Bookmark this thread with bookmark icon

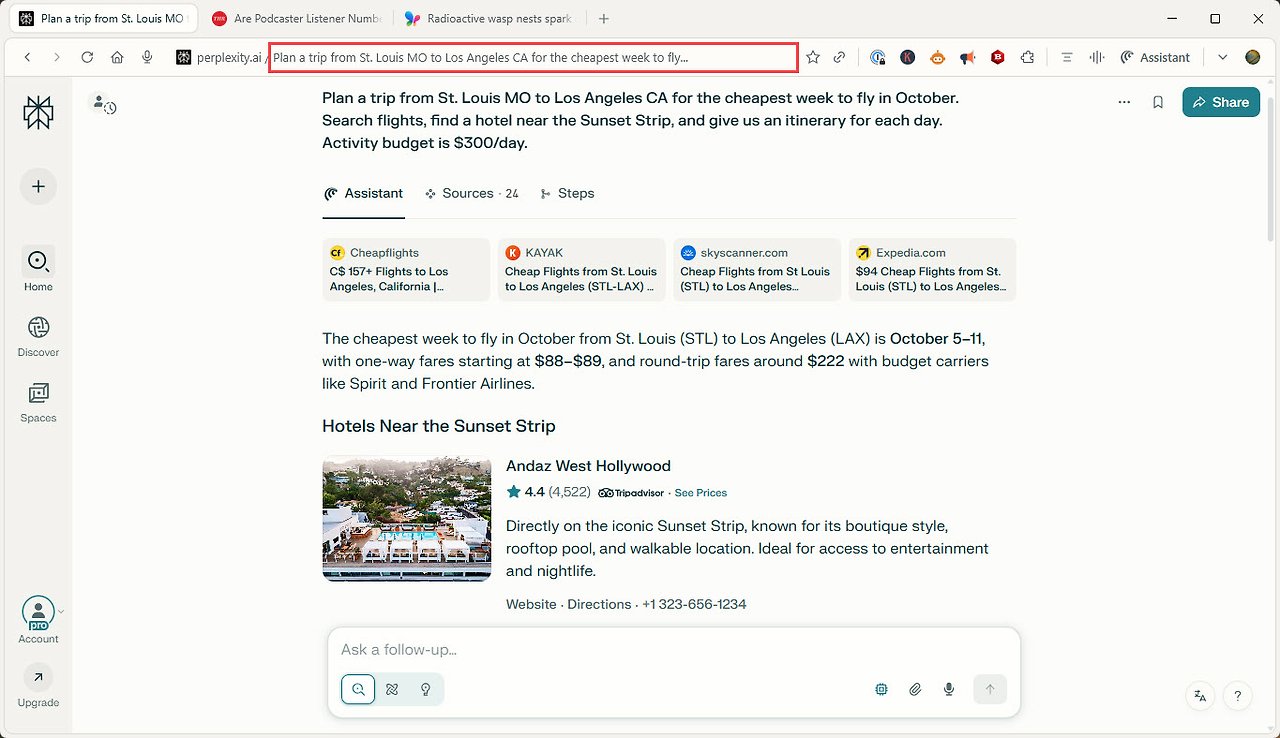(1158, 102)
